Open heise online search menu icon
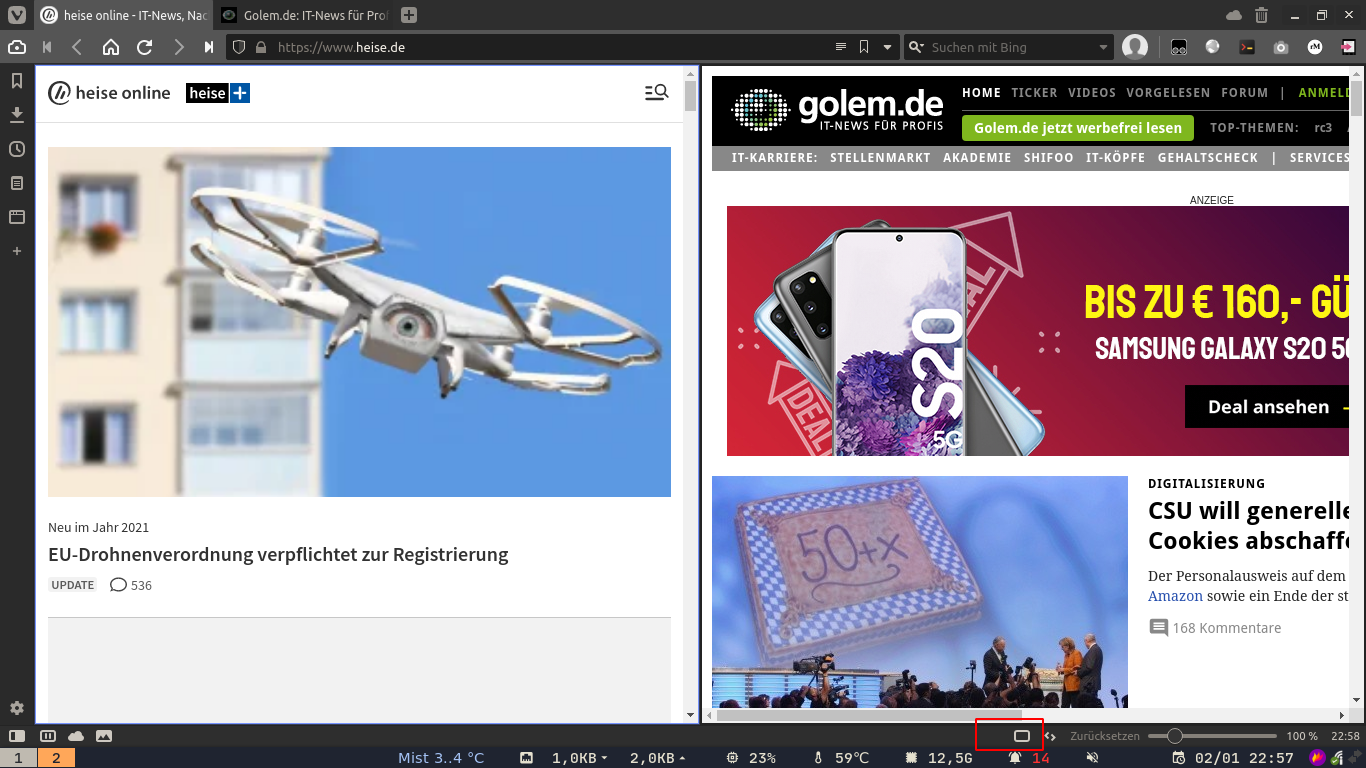 (656, 93)
